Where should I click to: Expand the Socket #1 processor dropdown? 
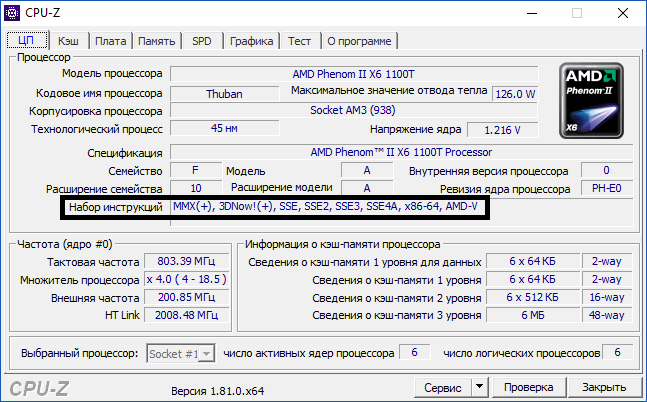[181, 353]
